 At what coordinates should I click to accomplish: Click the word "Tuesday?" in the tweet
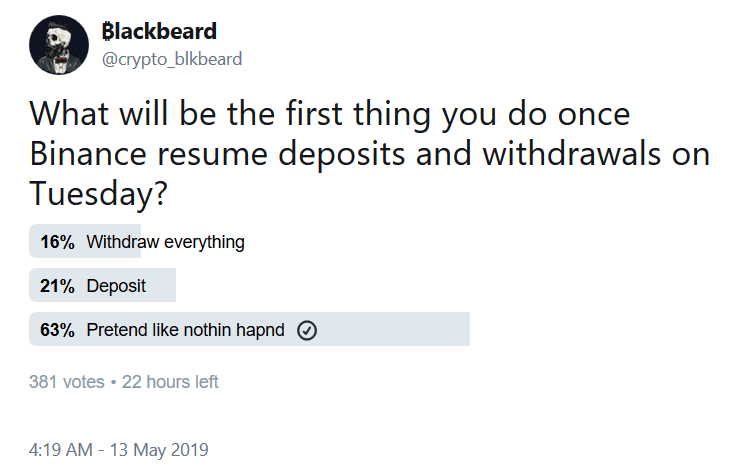tap(99, 194)
